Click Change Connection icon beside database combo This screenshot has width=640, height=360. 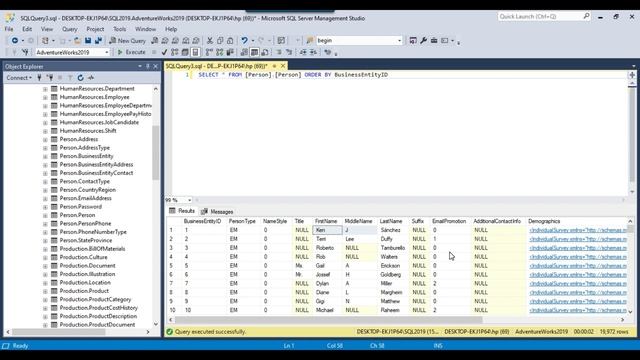click(x=25, y=52)
